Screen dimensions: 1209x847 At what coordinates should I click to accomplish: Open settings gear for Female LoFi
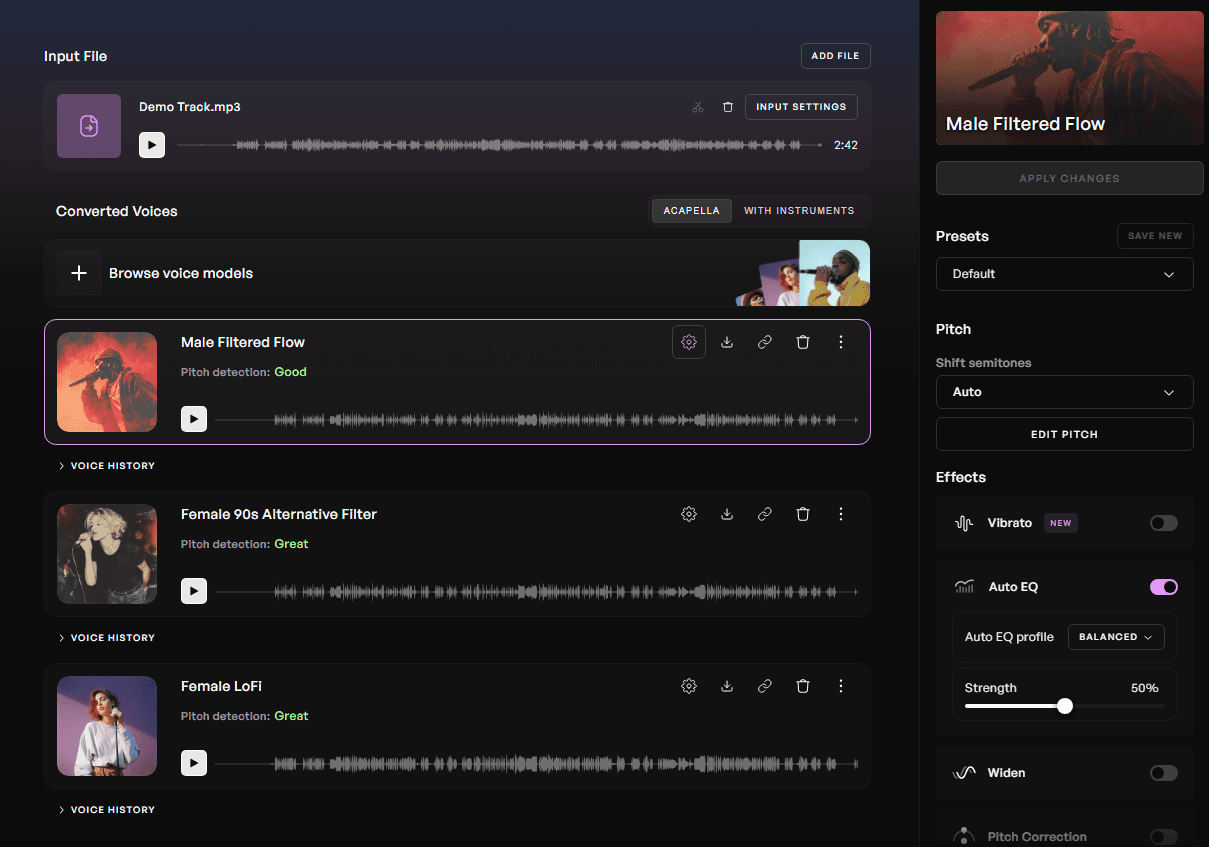(x=689, y=686)
